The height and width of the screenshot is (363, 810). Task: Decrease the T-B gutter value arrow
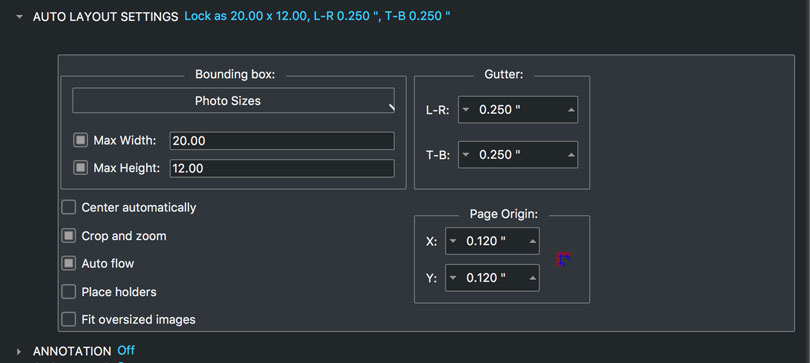466,155
